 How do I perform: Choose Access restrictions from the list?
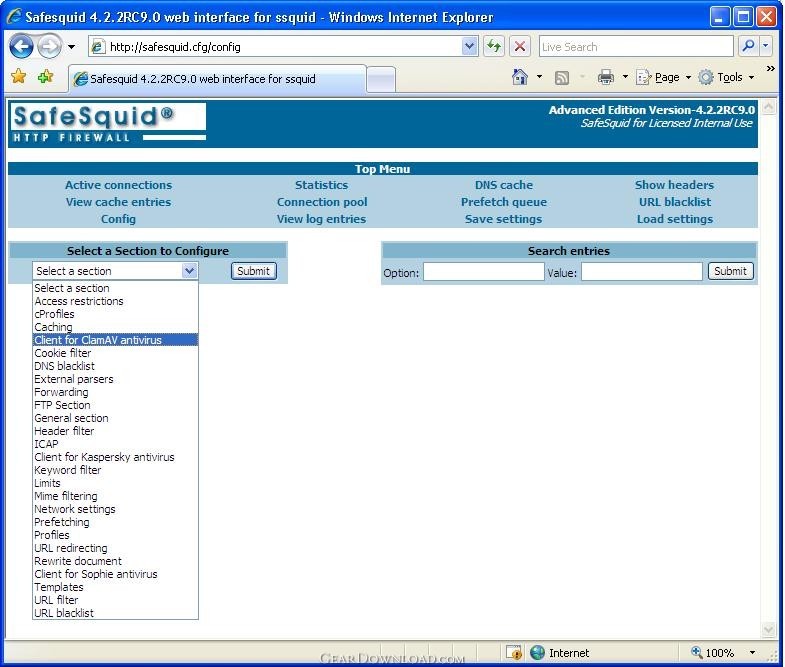116,301
